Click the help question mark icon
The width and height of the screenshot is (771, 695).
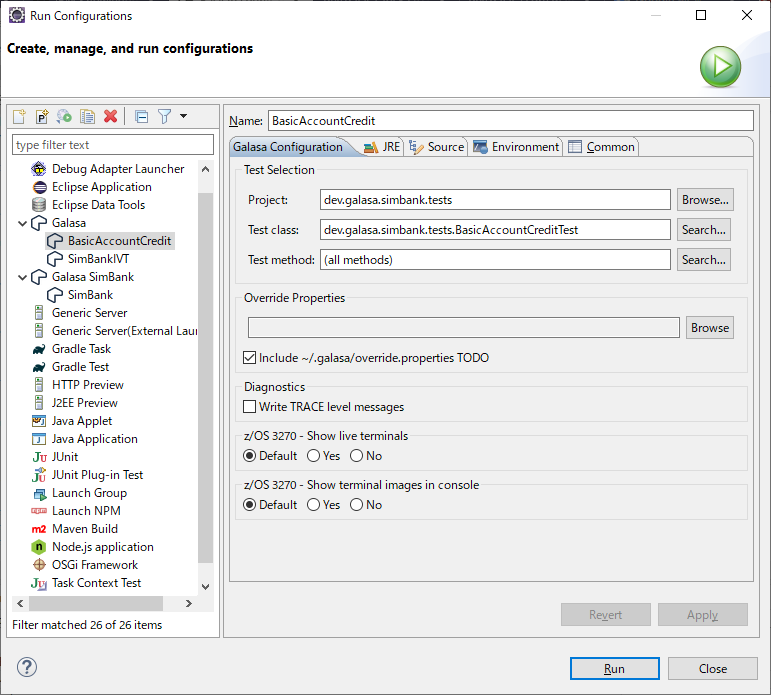coord(27,667)
